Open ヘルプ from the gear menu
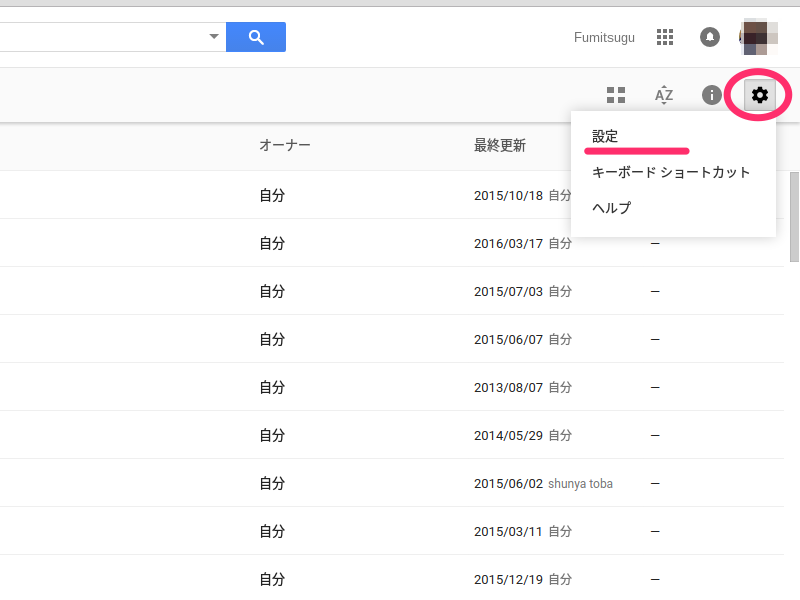 (612, 208)
